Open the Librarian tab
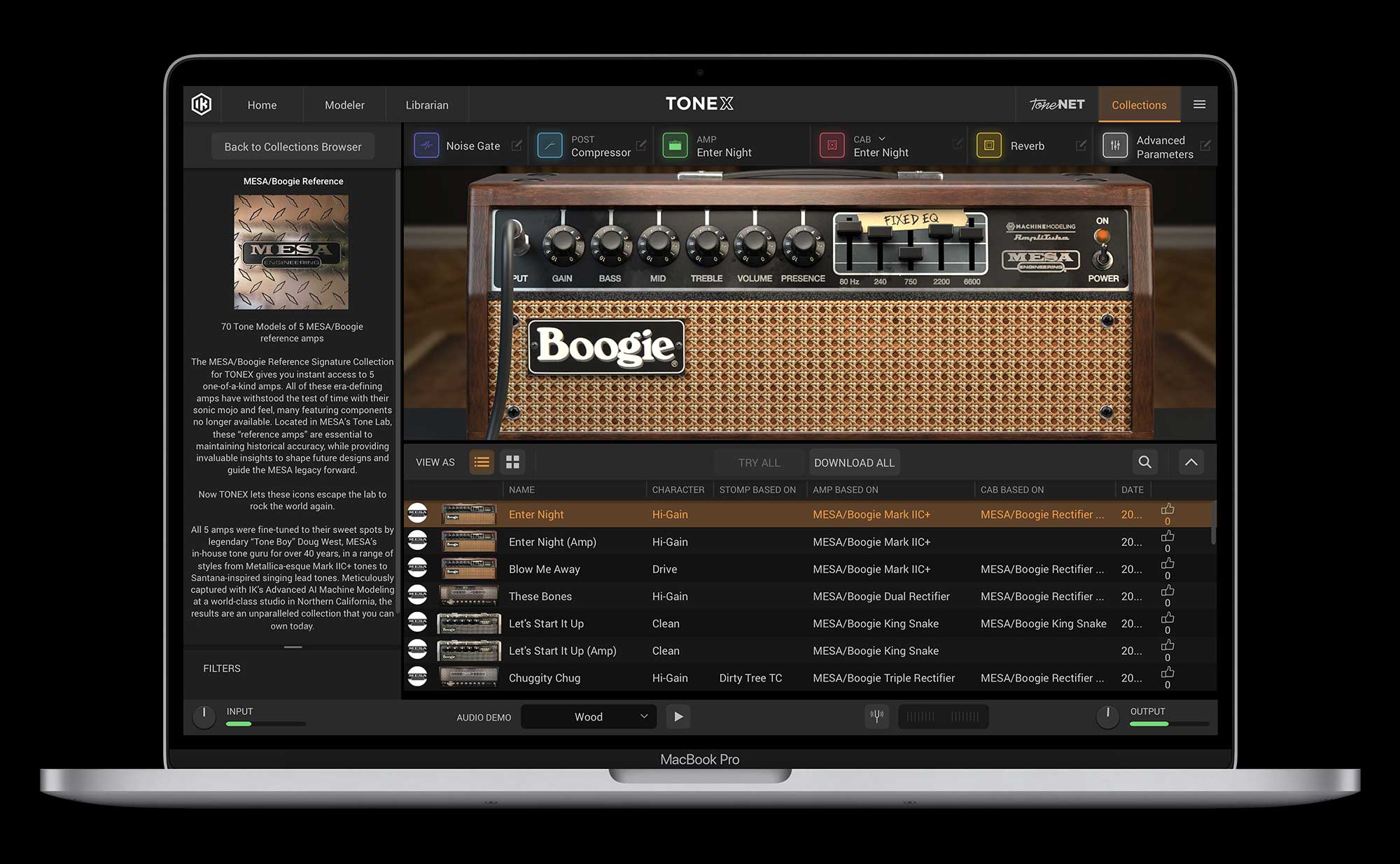The image size is (1400, 864). pyautogui.click(x=427, y=105)
